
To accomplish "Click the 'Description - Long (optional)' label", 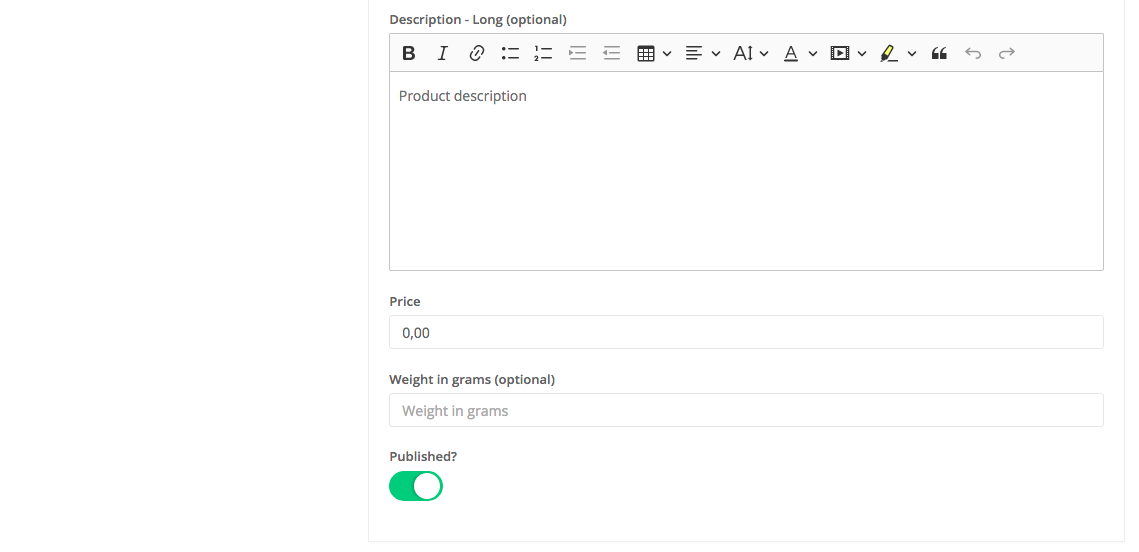I will click(x=478, y=20).
